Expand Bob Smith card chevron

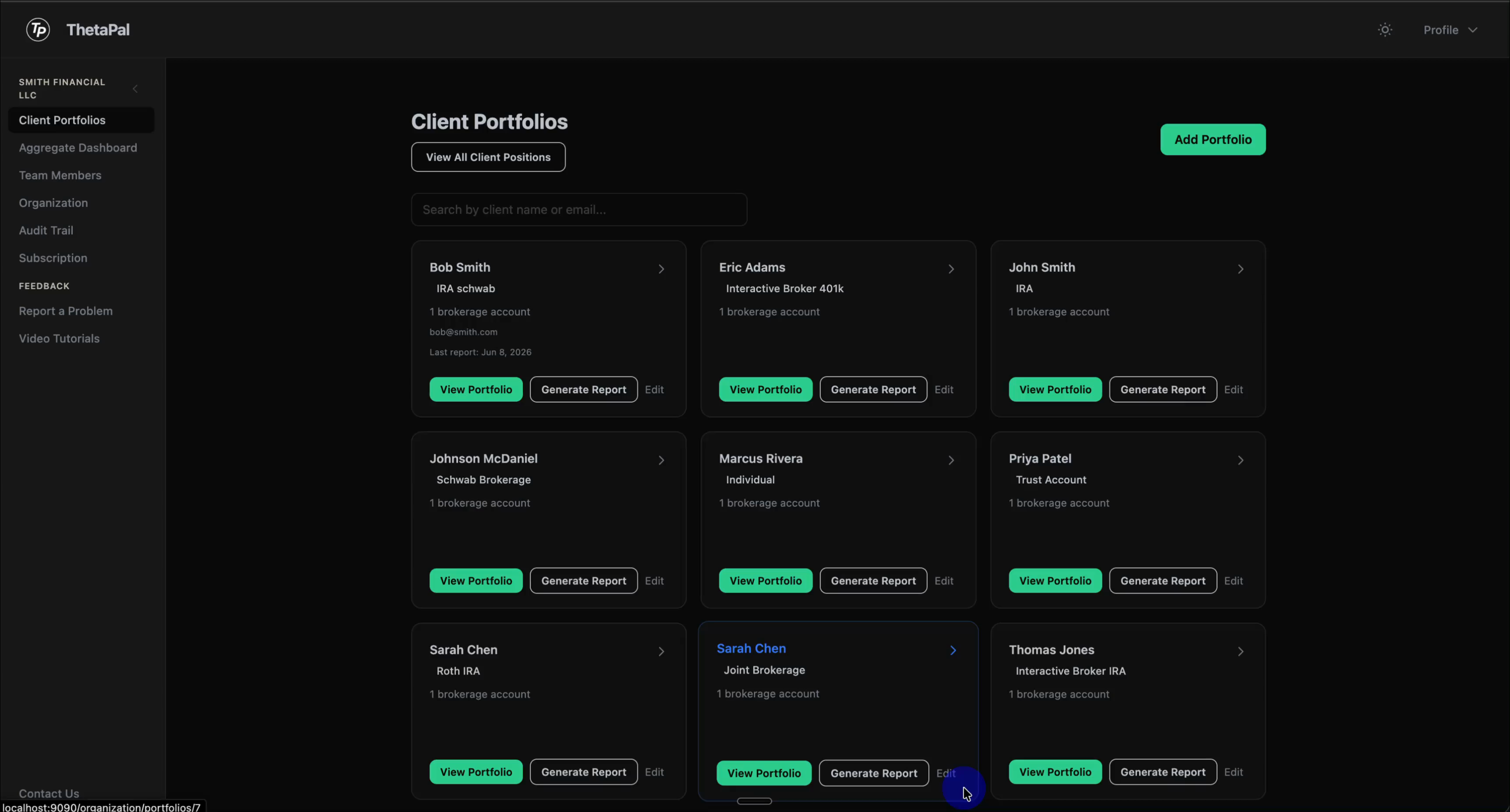[x=661, y=269]
